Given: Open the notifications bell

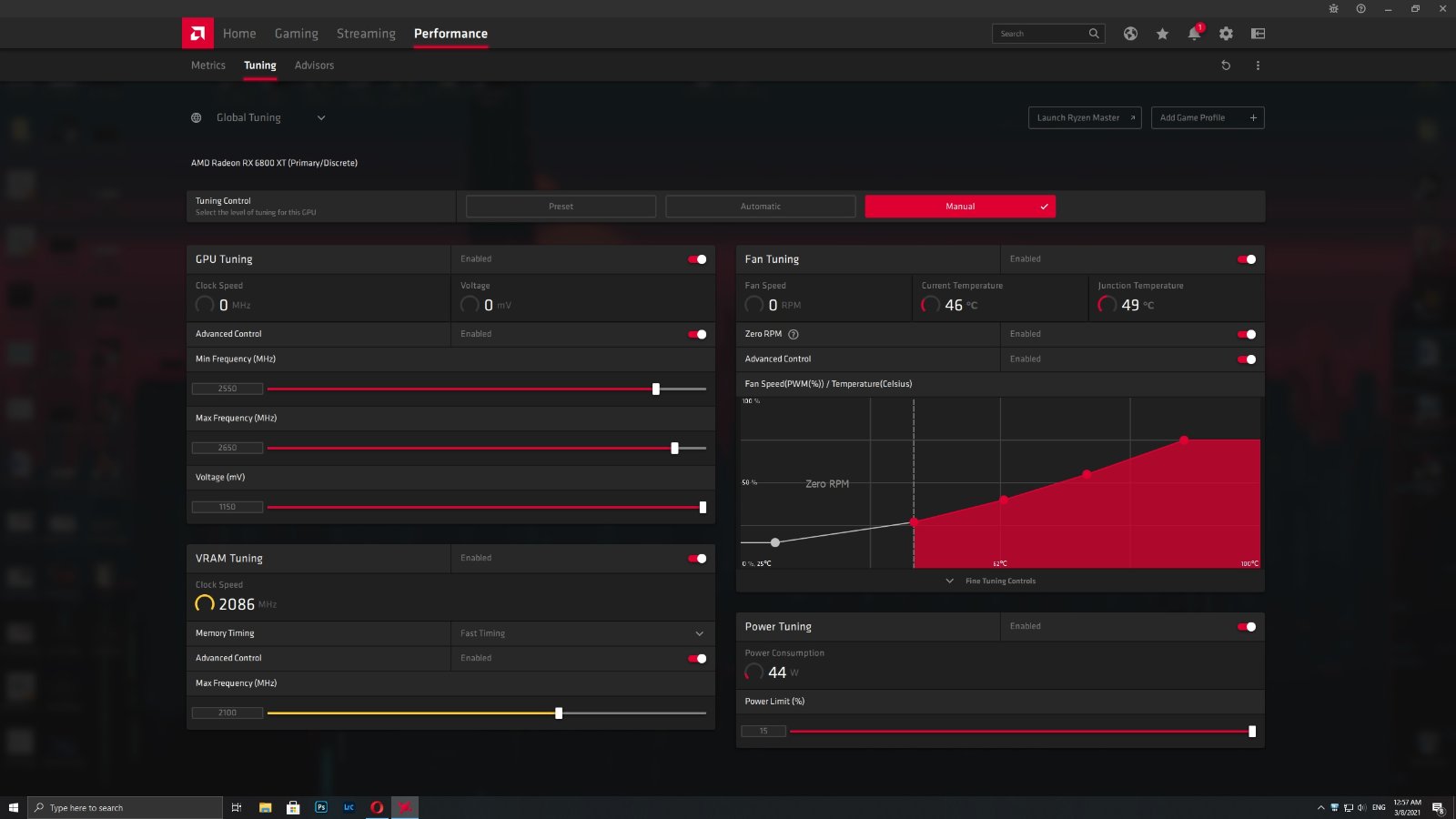Looking at the screenshot, I should click(x=1194, y=34).
